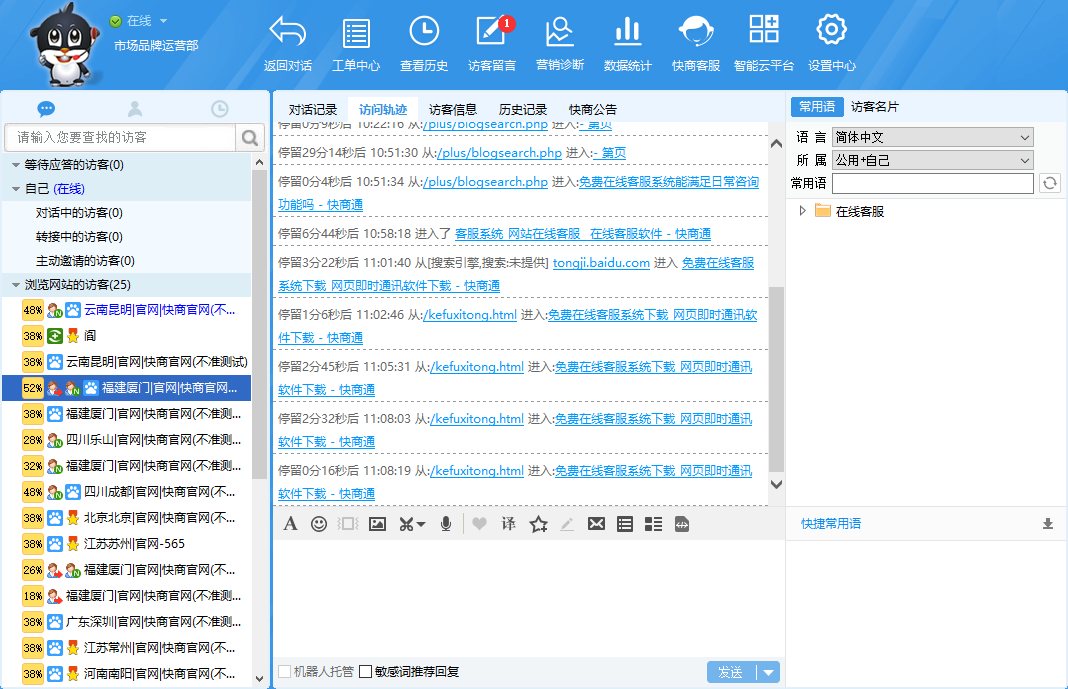Open the 所属 公用+自己 dropdown
Viewport: 1068px width, 689px height.
pyautogui.click(x=932, y=160)
